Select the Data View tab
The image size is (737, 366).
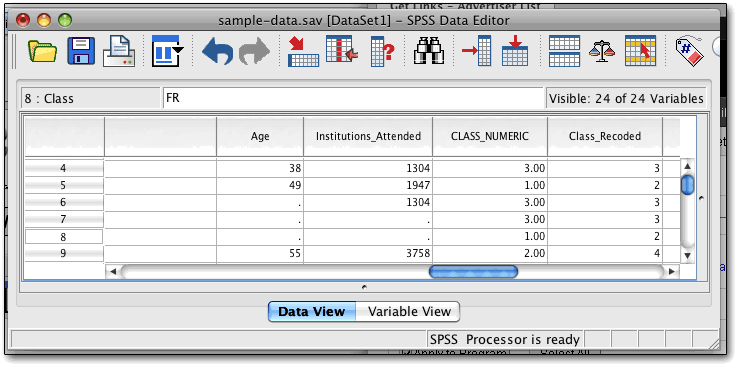tap(312, 311)
